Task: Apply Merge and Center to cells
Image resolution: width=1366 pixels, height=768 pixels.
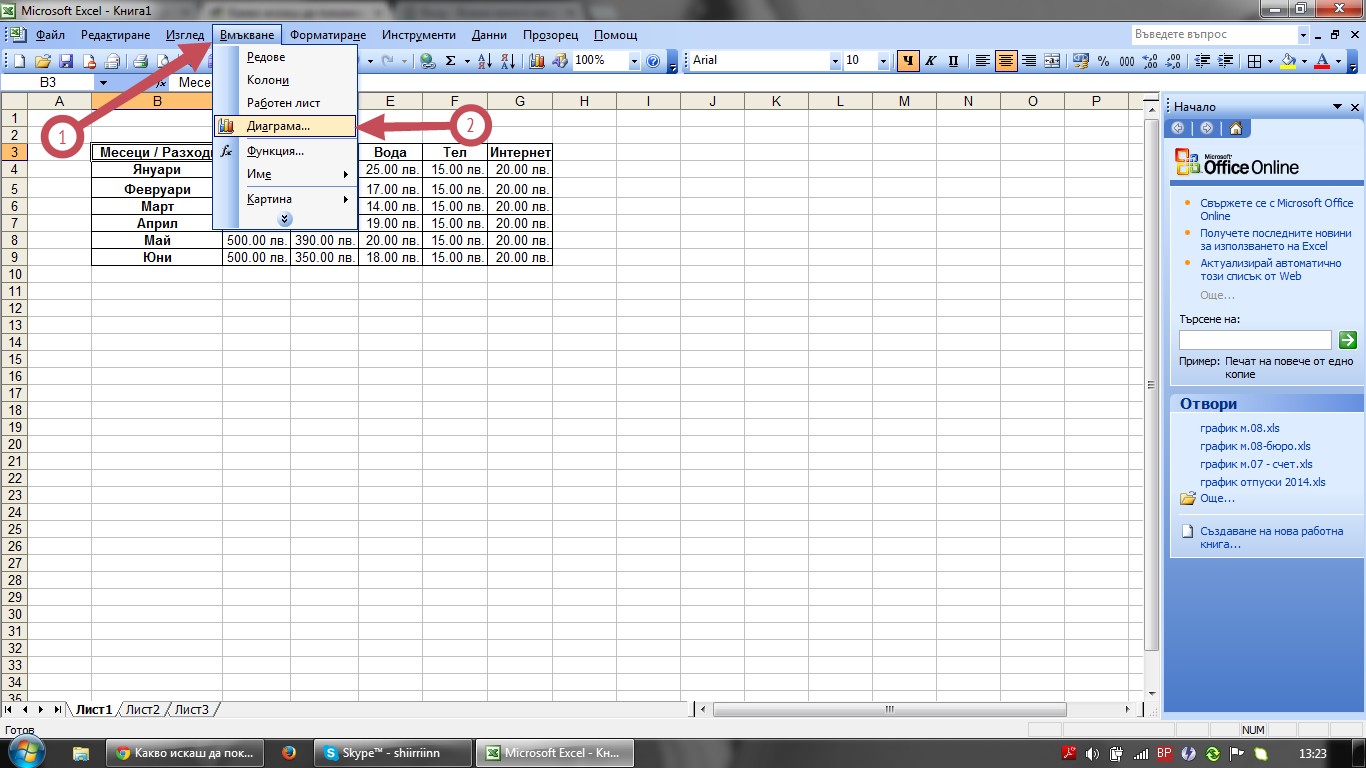Action: click(1052, 61)
